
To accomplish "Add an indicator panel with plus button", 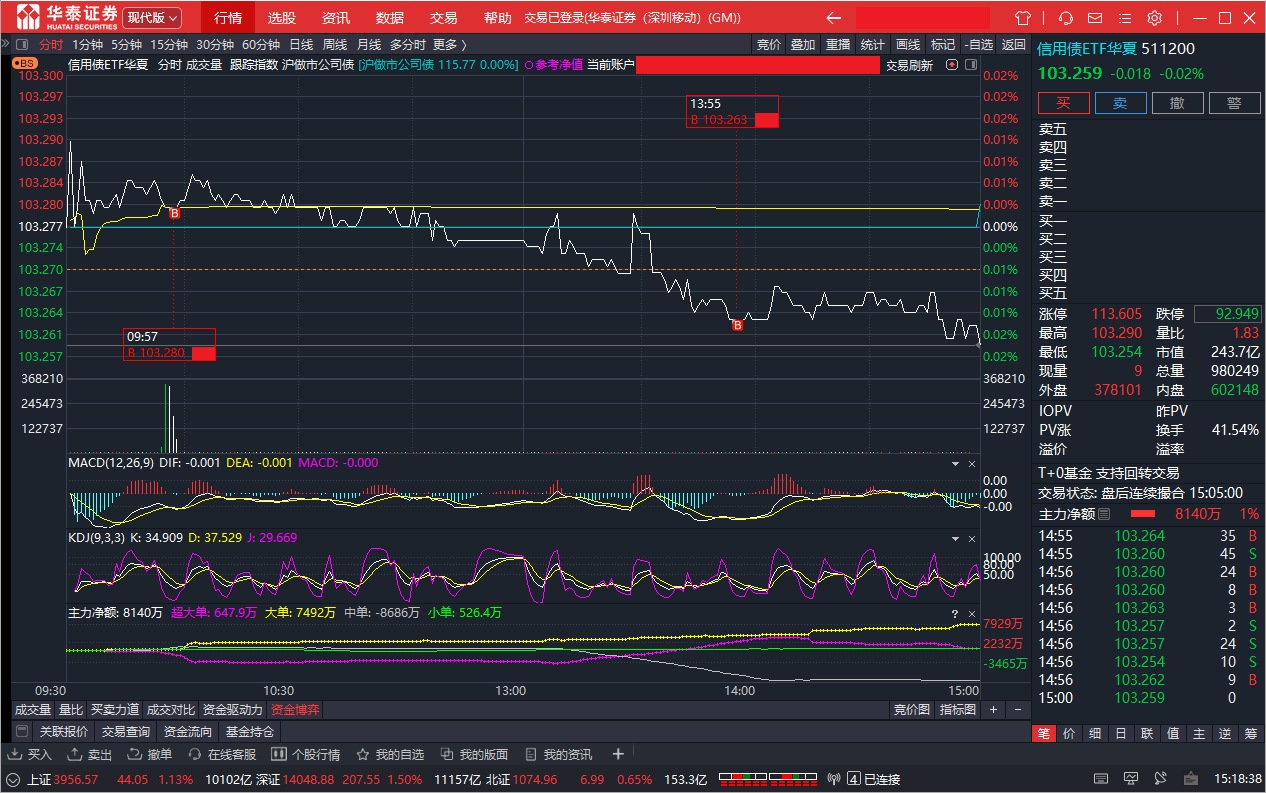I will pos(993,709).
